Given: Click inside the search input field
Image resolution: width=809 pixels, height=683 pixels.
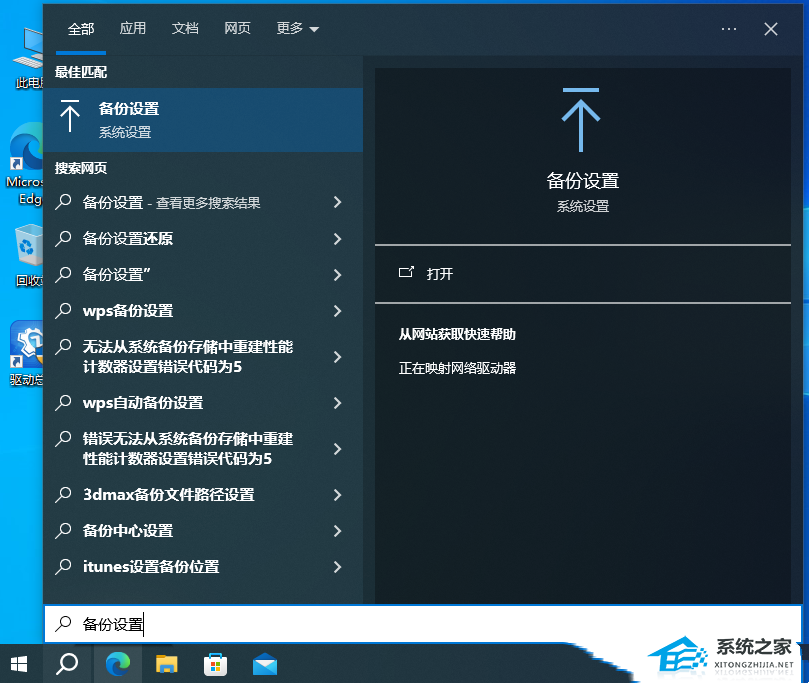Looking at the screenshot, I should click(200, 623).
